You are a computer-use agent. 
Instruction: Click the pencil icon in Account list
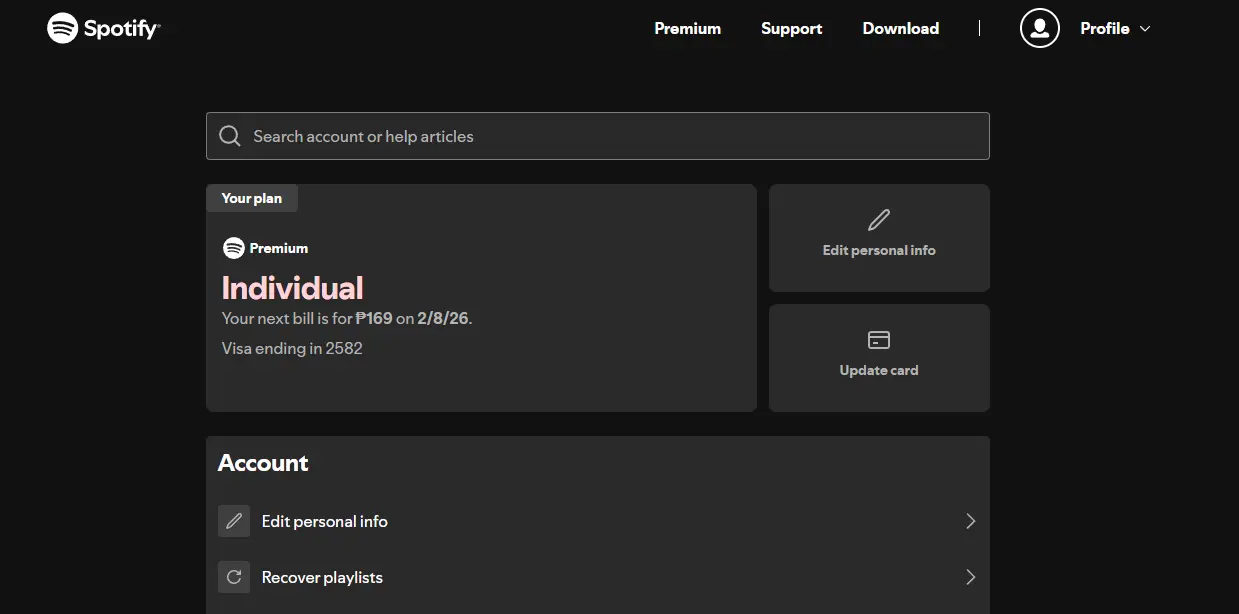[234, 521]
